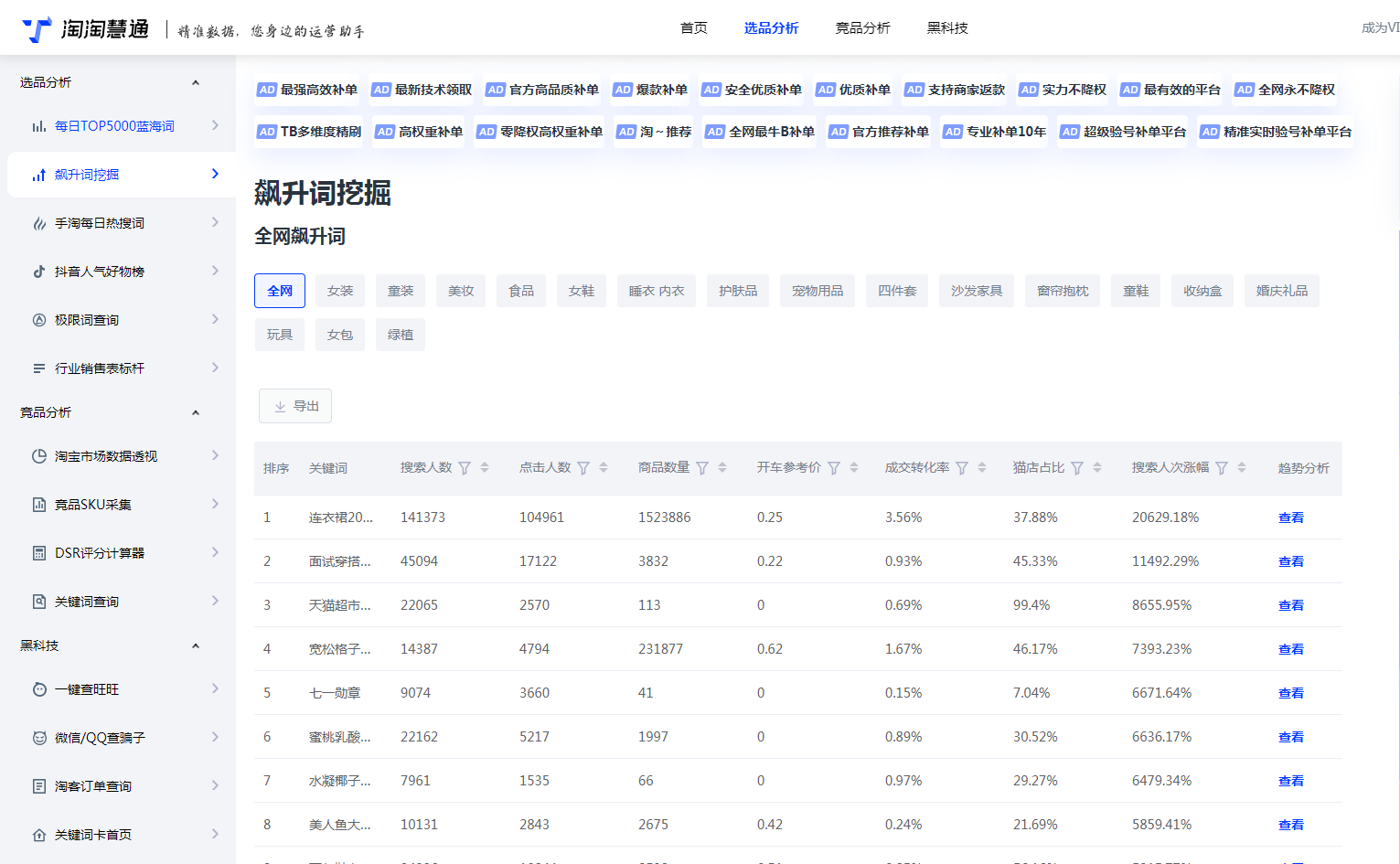The height and width of the screenshot is (864, 1400).
Task: Open the 全网永不降权 ad link
Action: click(x=1285, y=90)
